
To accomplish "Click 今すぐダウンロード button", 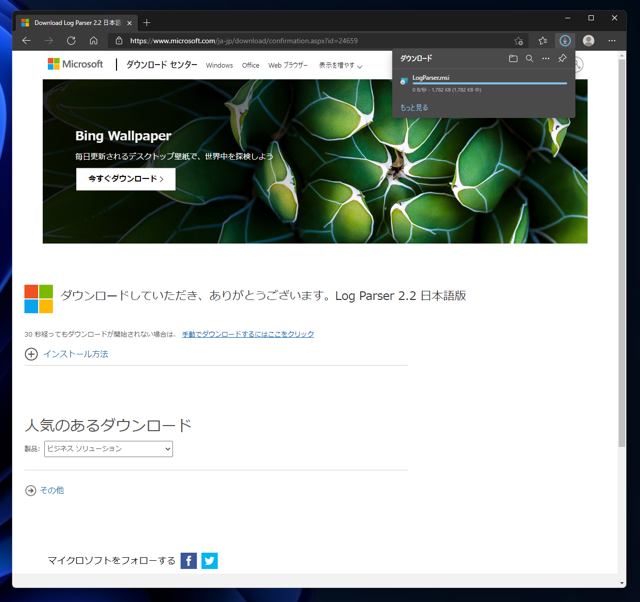I will click(126, 179).
